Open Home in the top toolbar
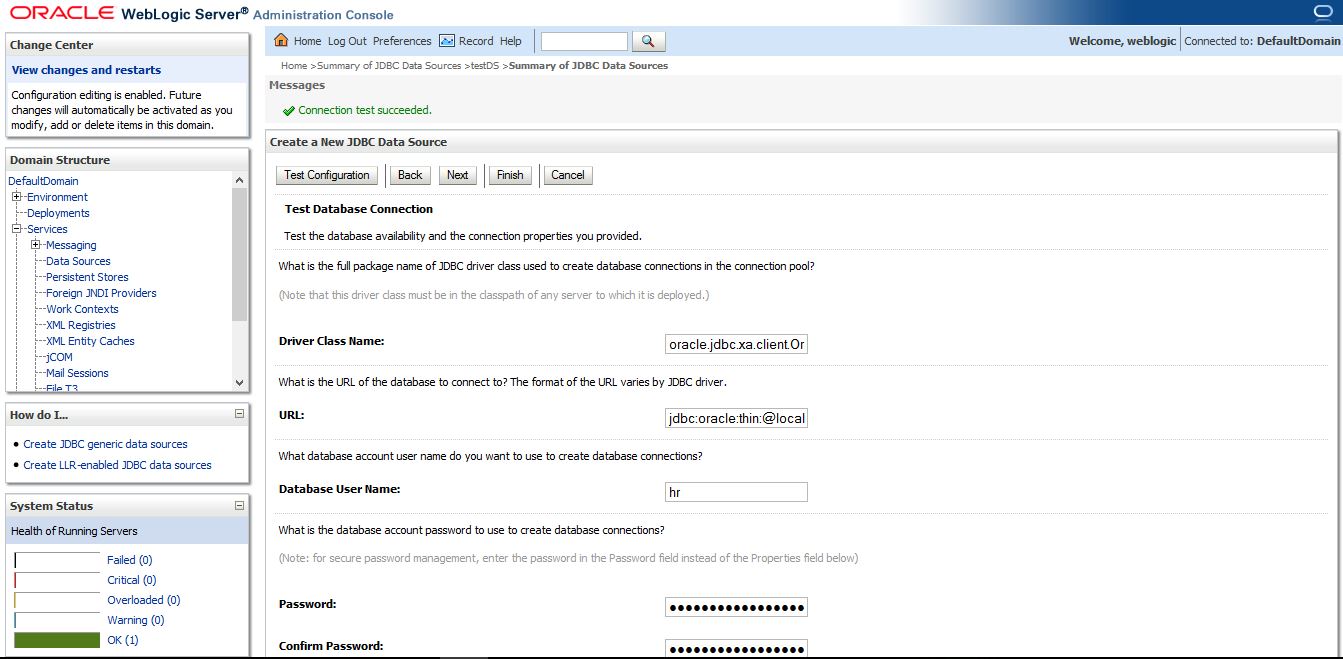This screenshot has height=659, width=1343. 307,41
